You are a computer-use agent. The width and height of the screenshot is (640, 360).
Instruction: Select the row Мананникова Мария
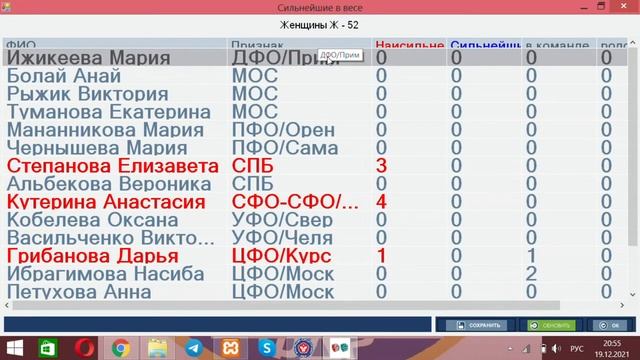315,130
